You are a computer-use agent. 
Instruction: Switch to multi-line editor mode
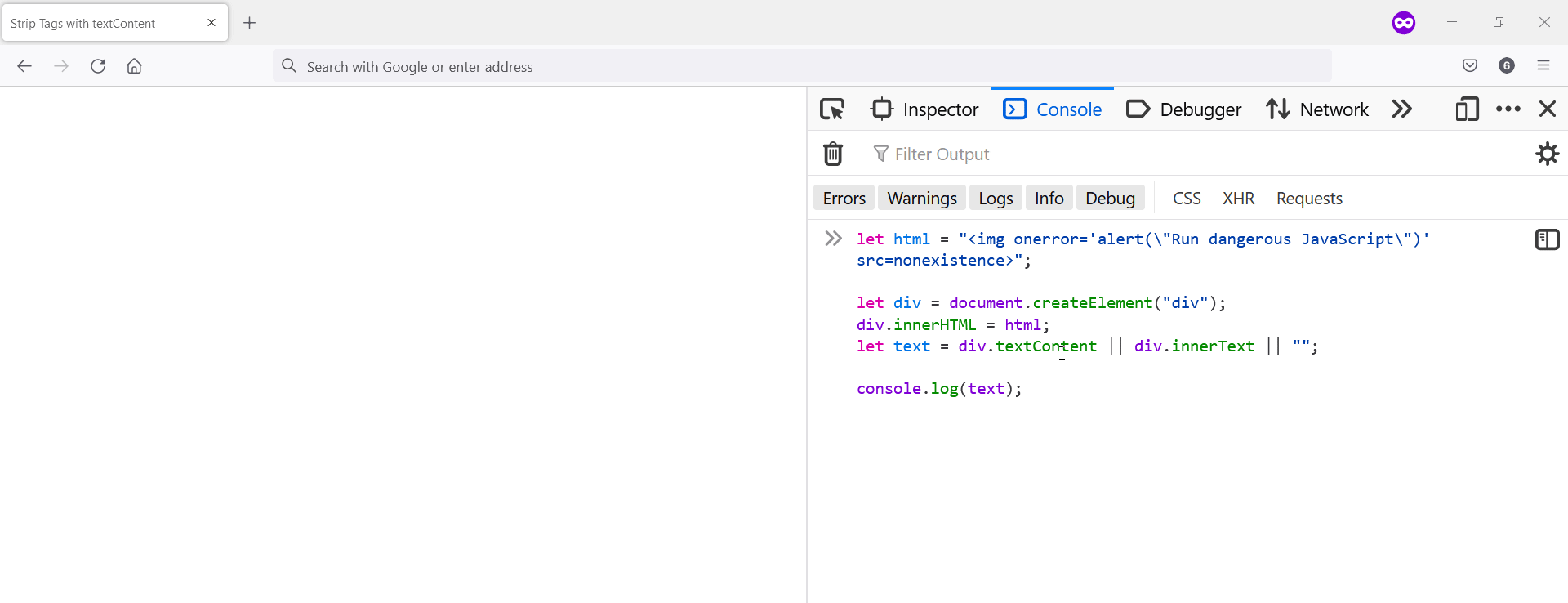click(1547, 239)
